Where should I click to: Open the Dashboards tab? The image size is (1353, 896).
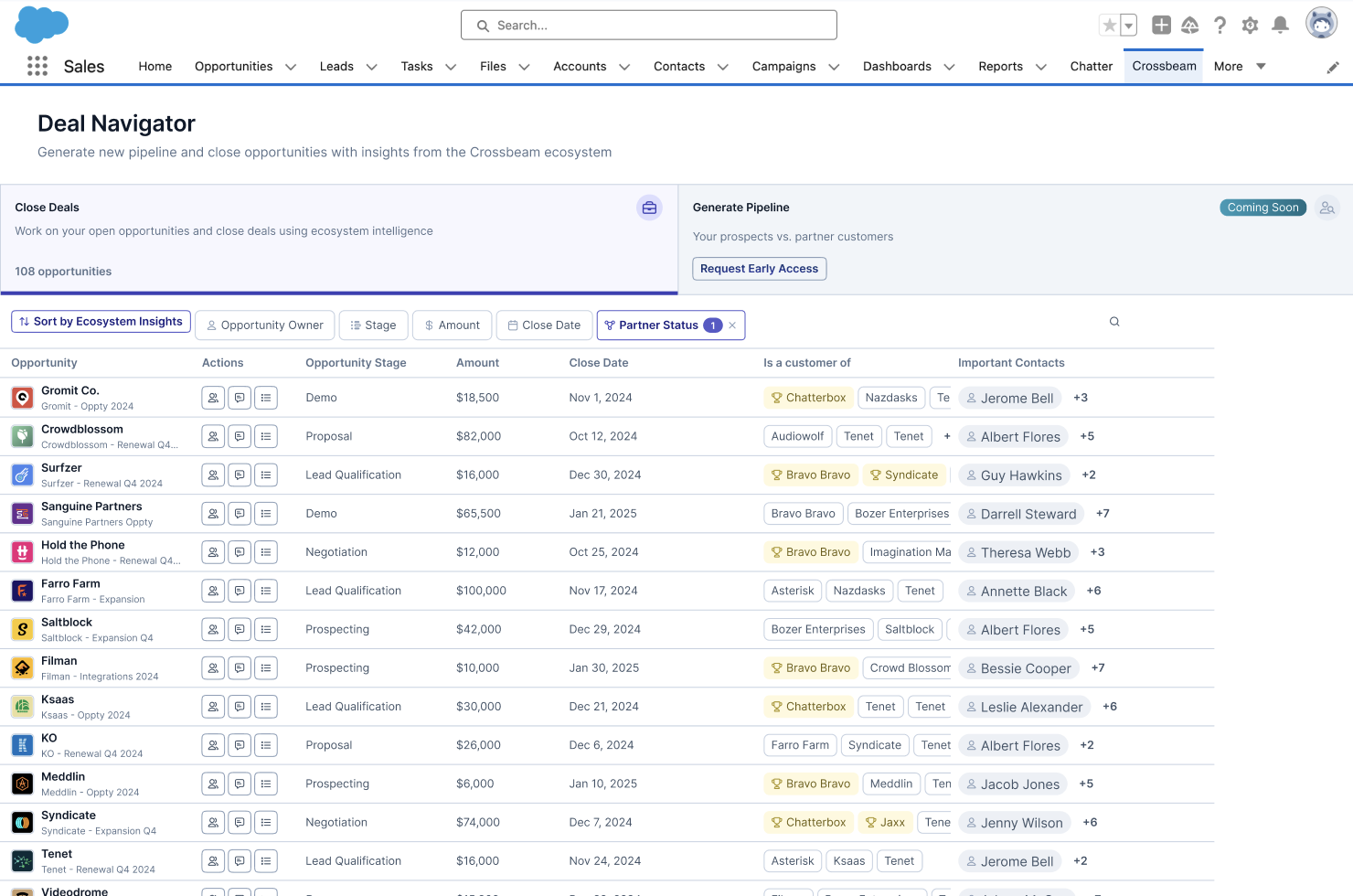(x=897, y=67)
